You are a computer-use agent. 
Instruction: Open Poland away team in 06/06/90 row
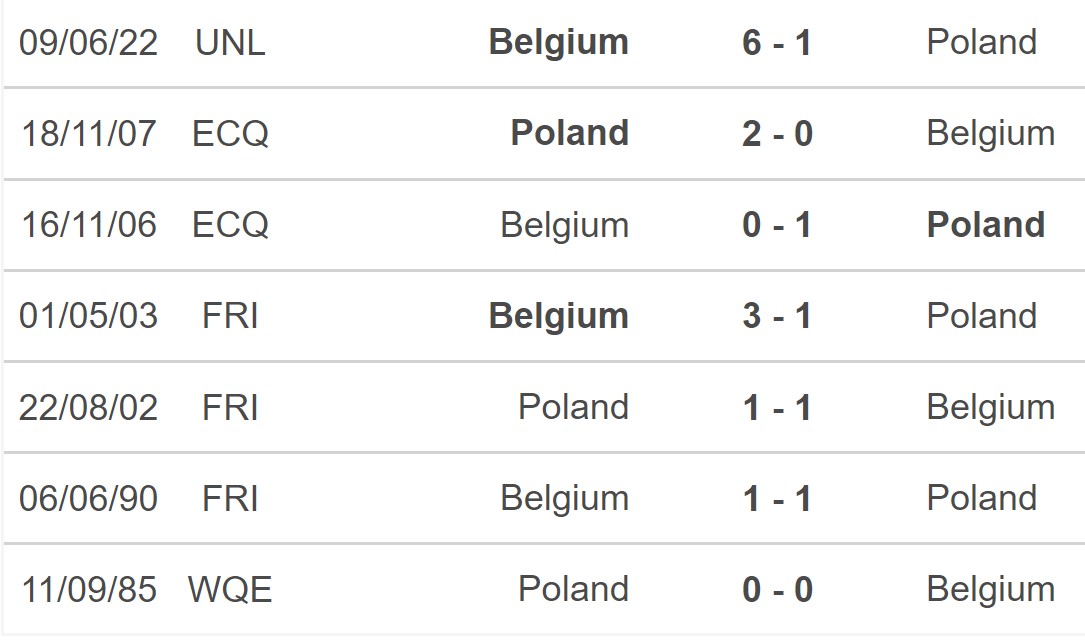click(x=981, y=498)
